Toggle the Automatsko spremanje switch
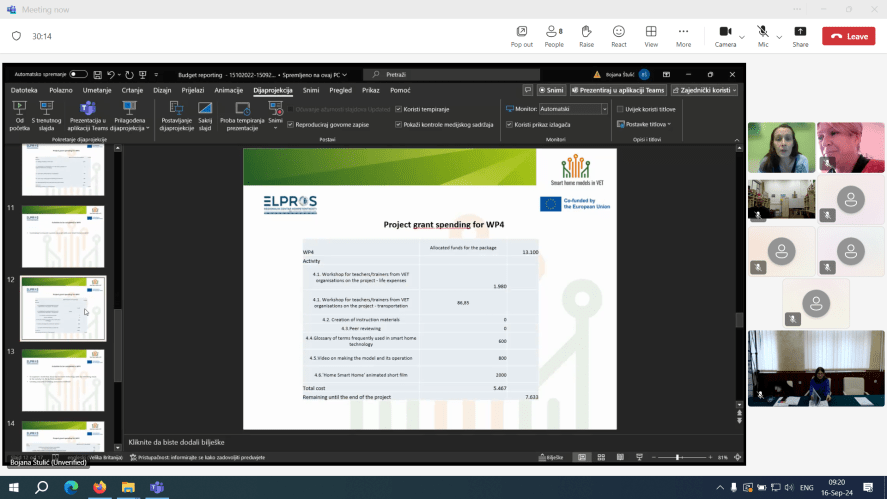 [78, 74]
